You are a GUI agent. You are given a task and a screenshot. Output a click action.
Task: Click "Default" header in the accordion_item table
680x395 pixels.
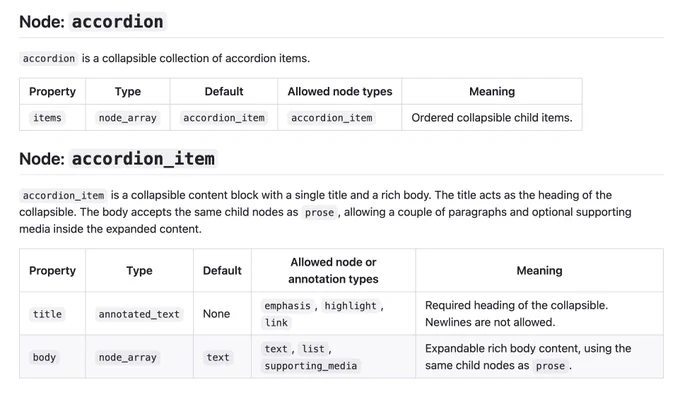pos(222,271)
